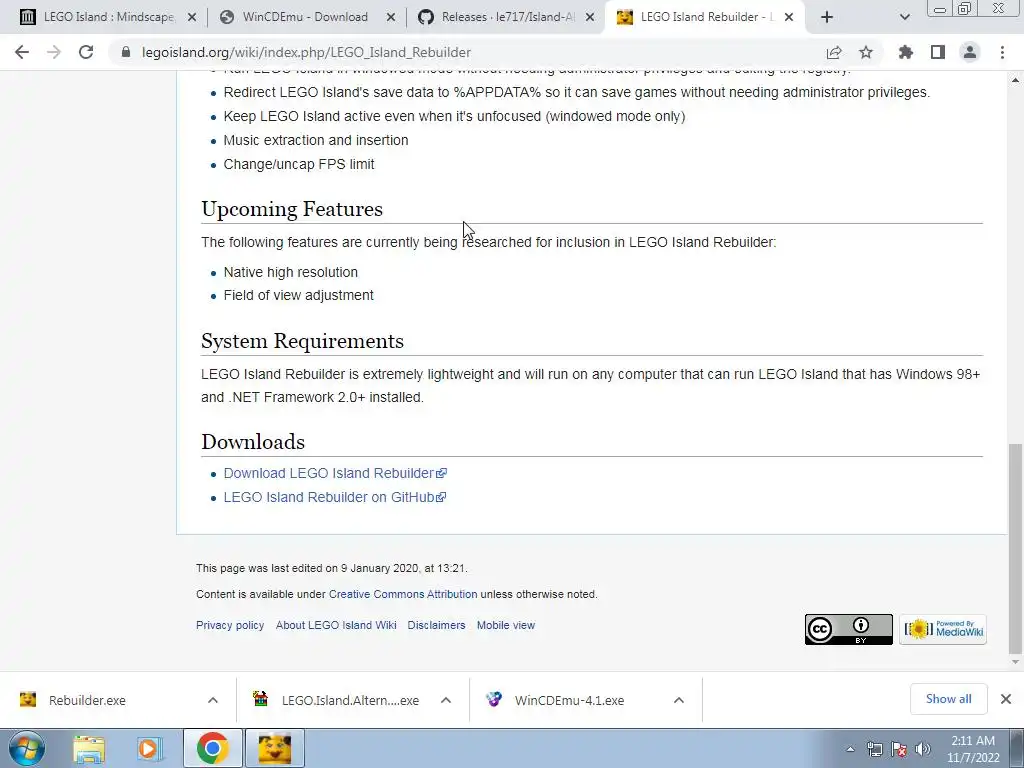Click the site lock icon in address bar
Image resolution: width=1024 pixels, height=768 pixels.
click(x=126, y=52)
